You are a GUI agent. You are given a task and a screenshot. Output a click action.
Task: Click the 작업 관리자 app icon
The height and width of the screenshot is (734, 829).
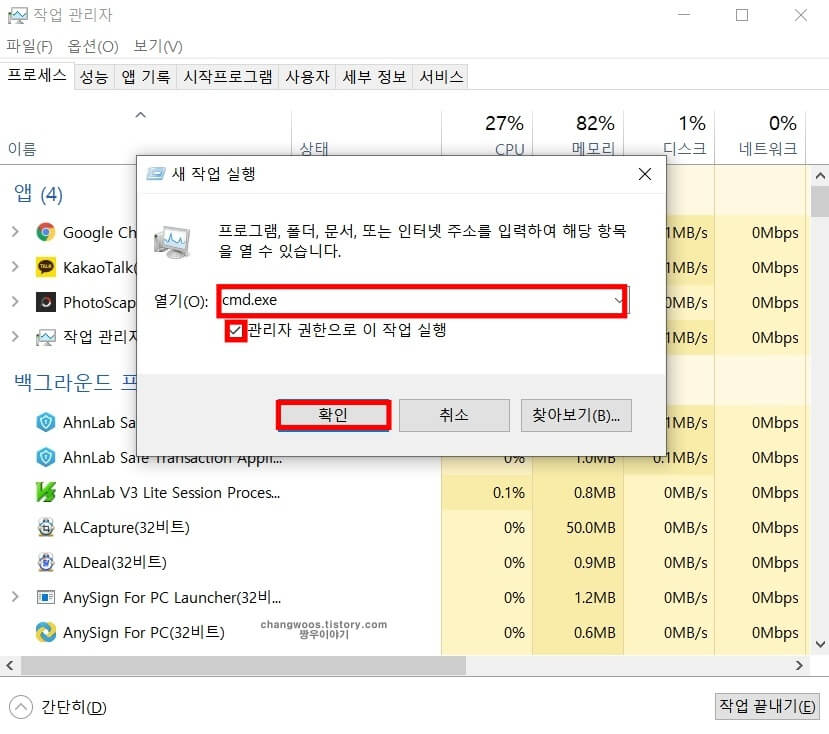point(44,337)
